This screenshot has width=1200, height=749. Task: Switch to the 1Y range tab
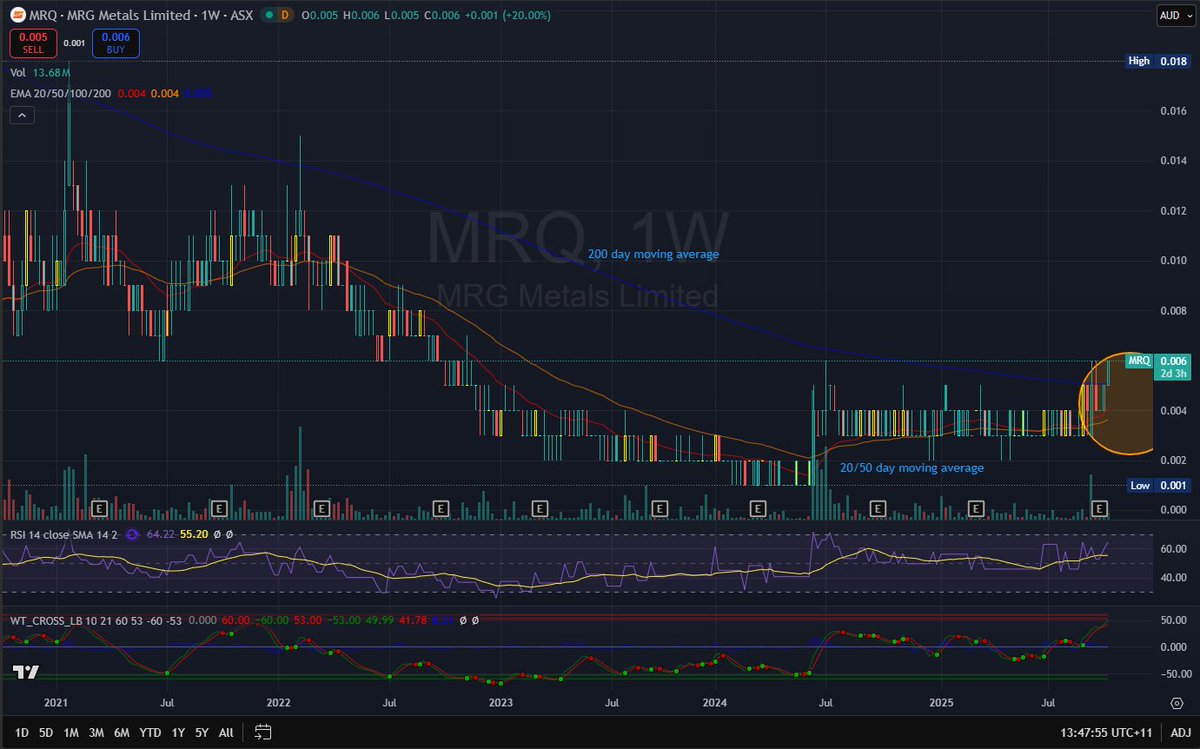[178, 732]
